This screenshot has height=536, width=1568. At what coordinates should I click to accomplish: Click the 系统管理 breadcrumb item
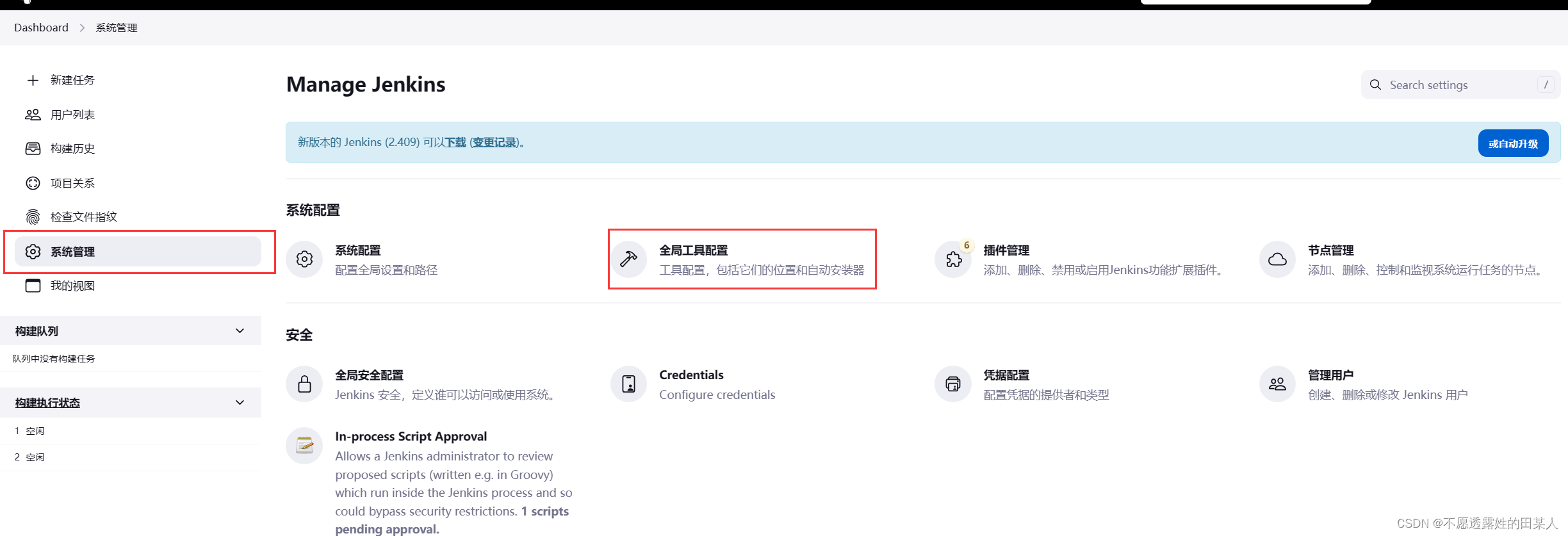click(117, 28)
